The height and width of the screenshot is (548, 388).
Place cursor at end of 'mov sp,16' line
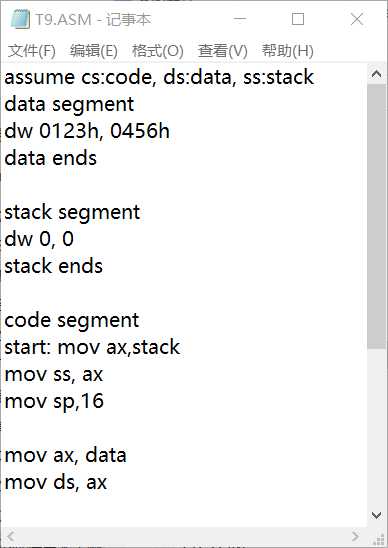(x=104, y=401)
